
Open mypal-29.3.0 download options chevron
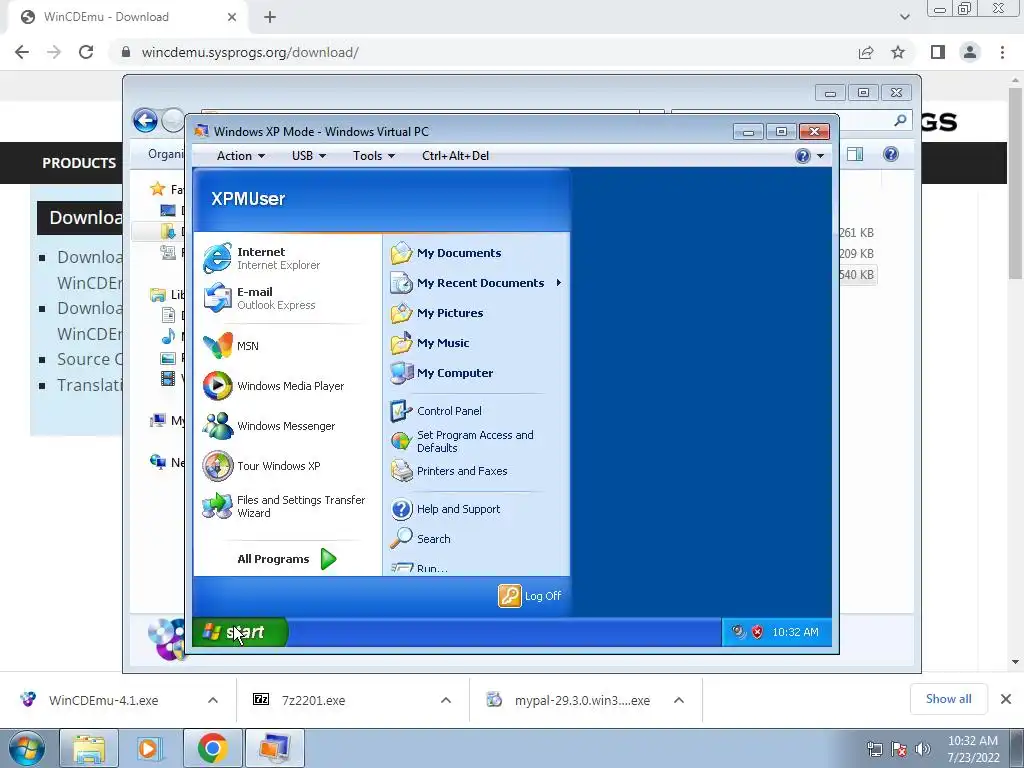tap(679, 700)
